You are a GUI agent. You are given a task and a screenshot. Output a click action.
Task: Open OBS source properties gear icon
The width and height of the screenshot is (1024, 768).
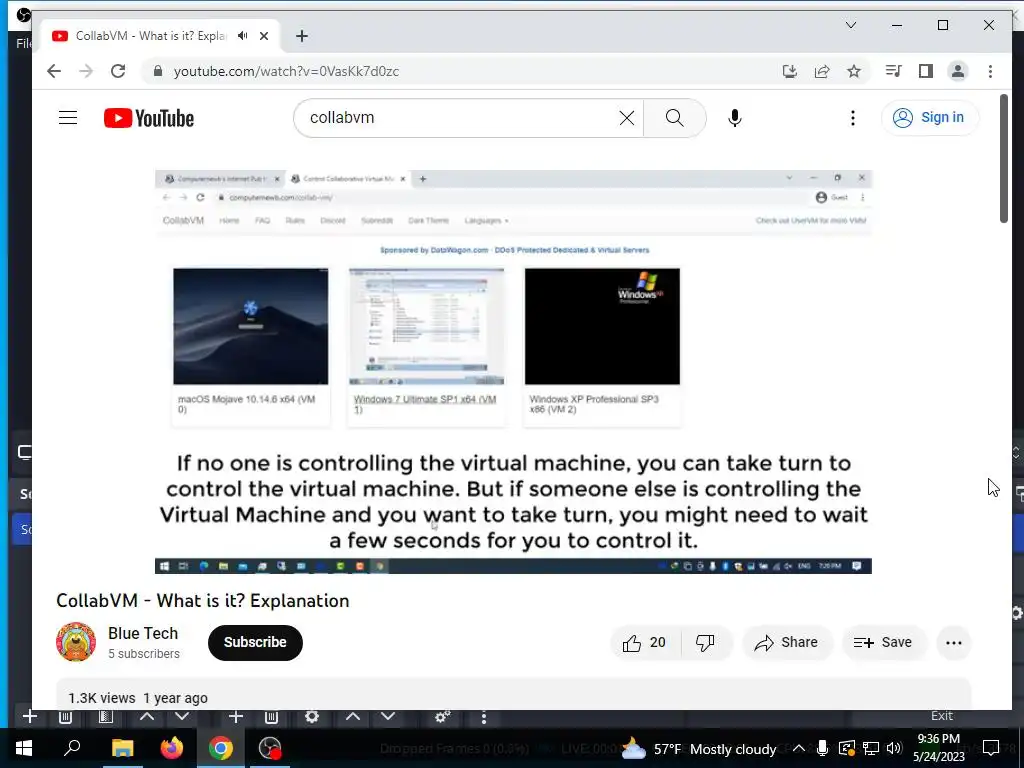point(312,716)
